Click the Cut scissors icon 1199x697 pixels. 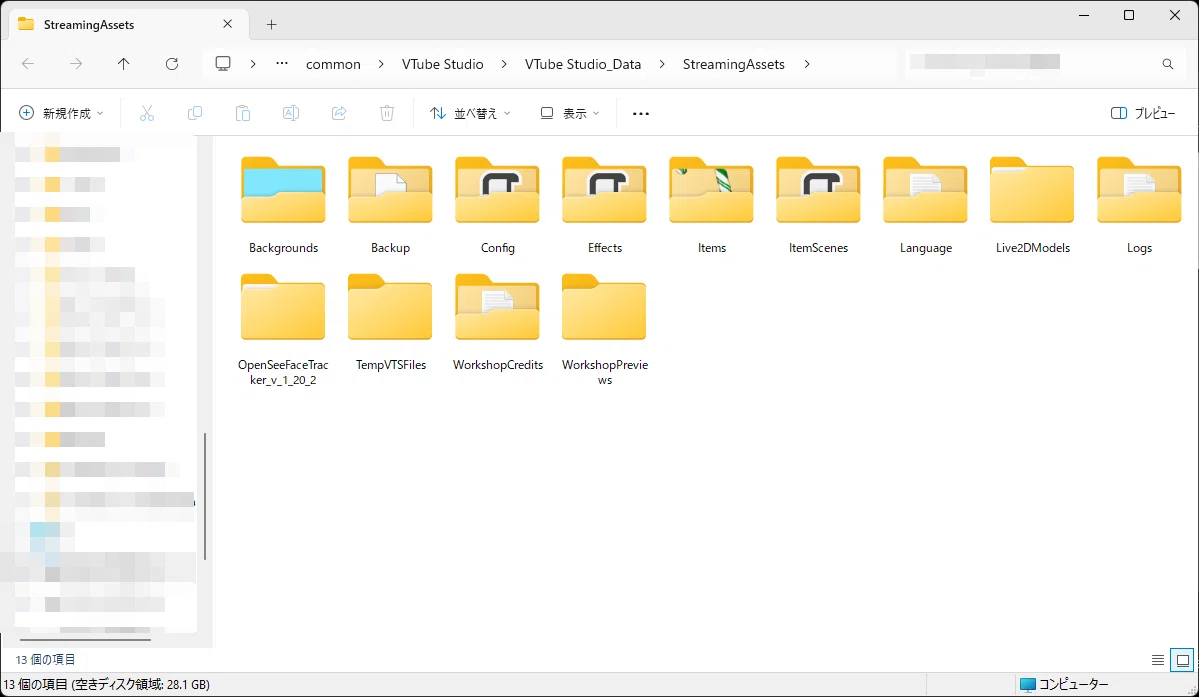point(147,113)
